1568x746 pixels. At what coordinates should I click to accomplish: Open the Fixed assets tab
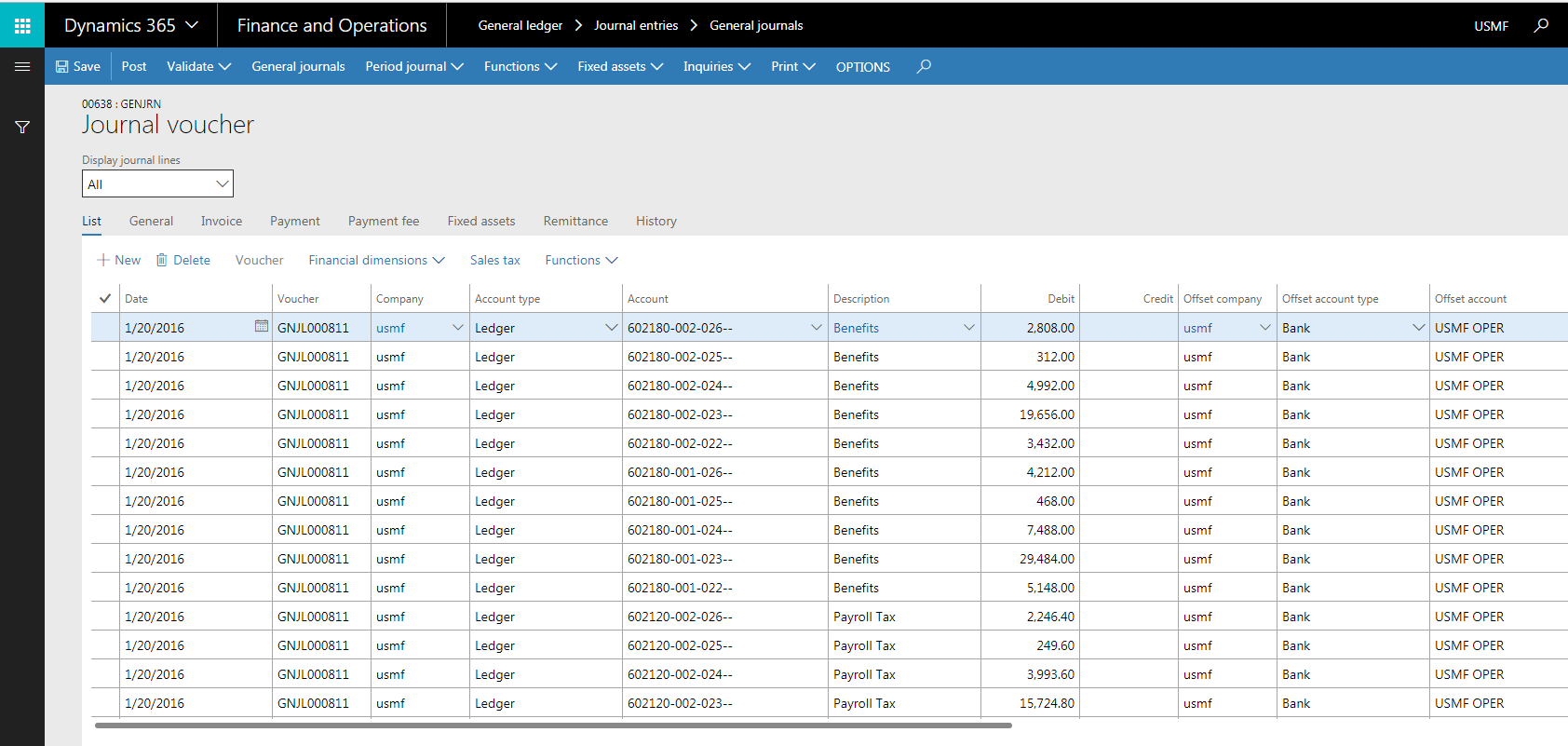tap(480, 221)
